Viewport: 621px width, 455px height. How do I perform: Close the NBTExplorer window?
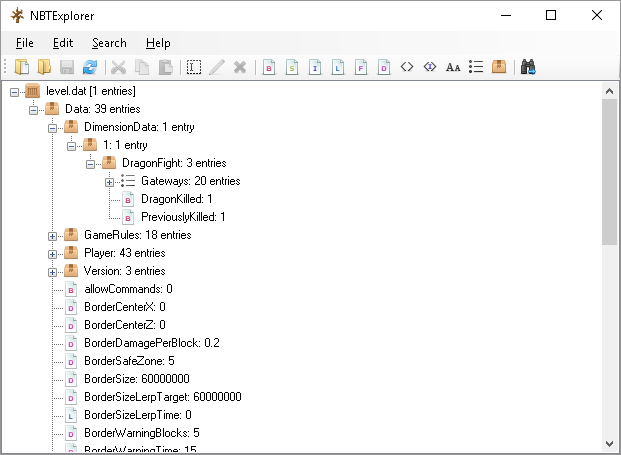click(597, 15)
